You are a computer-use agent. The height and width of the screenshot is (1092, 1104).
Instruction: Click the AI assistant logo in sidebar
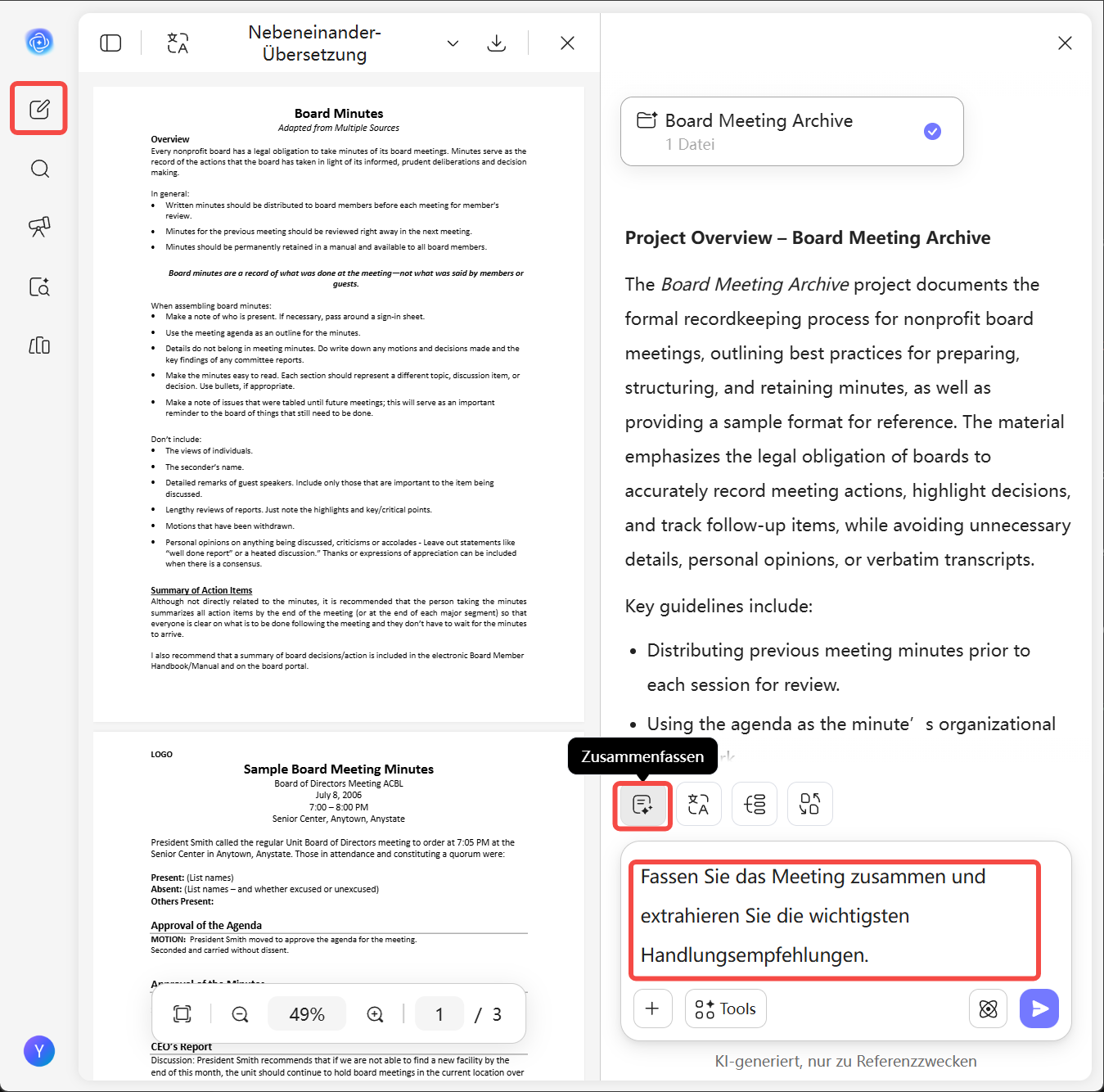pos(39,41)
